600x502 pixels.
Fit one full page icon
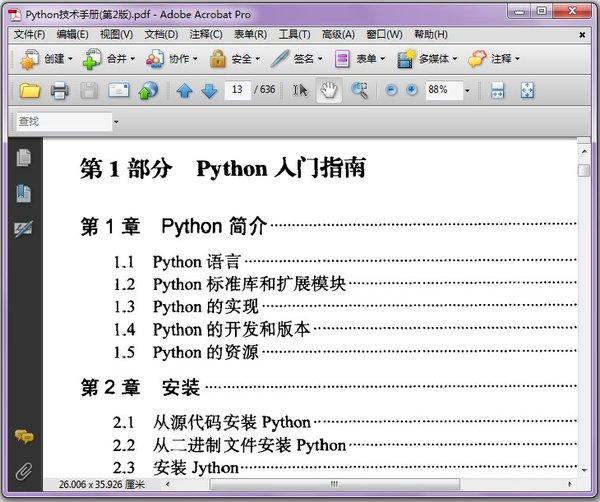point(527,91)
